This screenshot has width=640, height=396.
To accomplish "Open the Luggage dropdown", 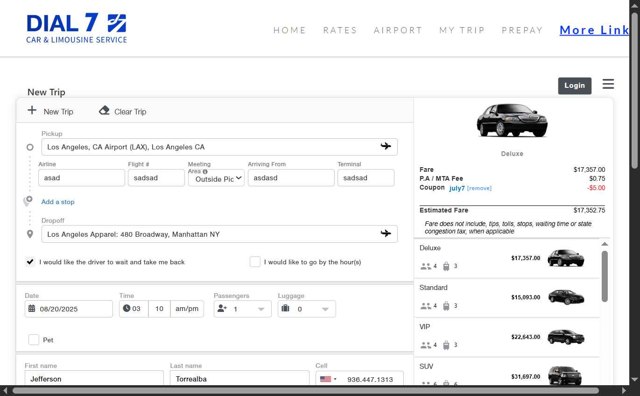I will tap(307, 309).
